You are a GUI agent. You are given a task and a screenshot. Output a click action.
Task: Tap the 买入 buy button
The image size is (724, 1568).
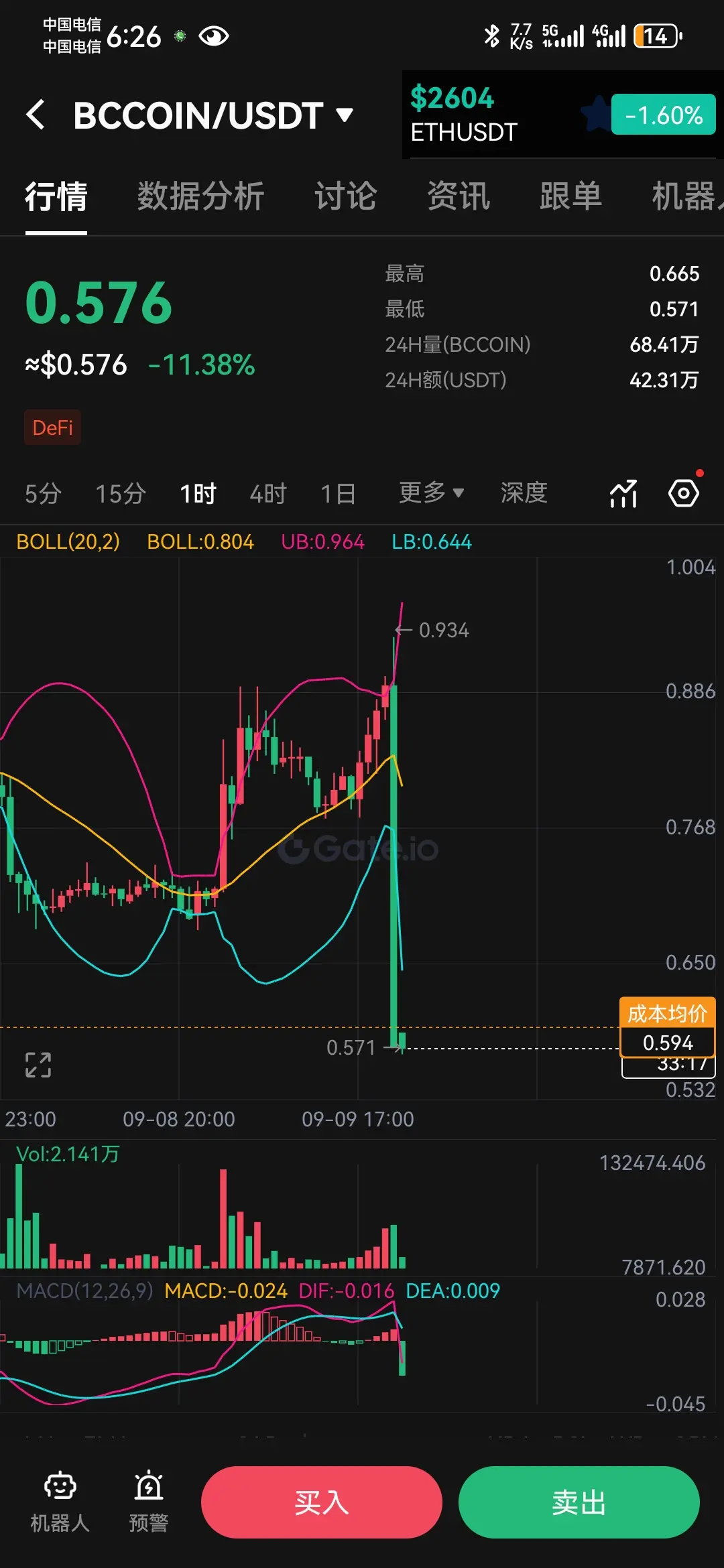pyautogui.click(x=322, y=1502)
